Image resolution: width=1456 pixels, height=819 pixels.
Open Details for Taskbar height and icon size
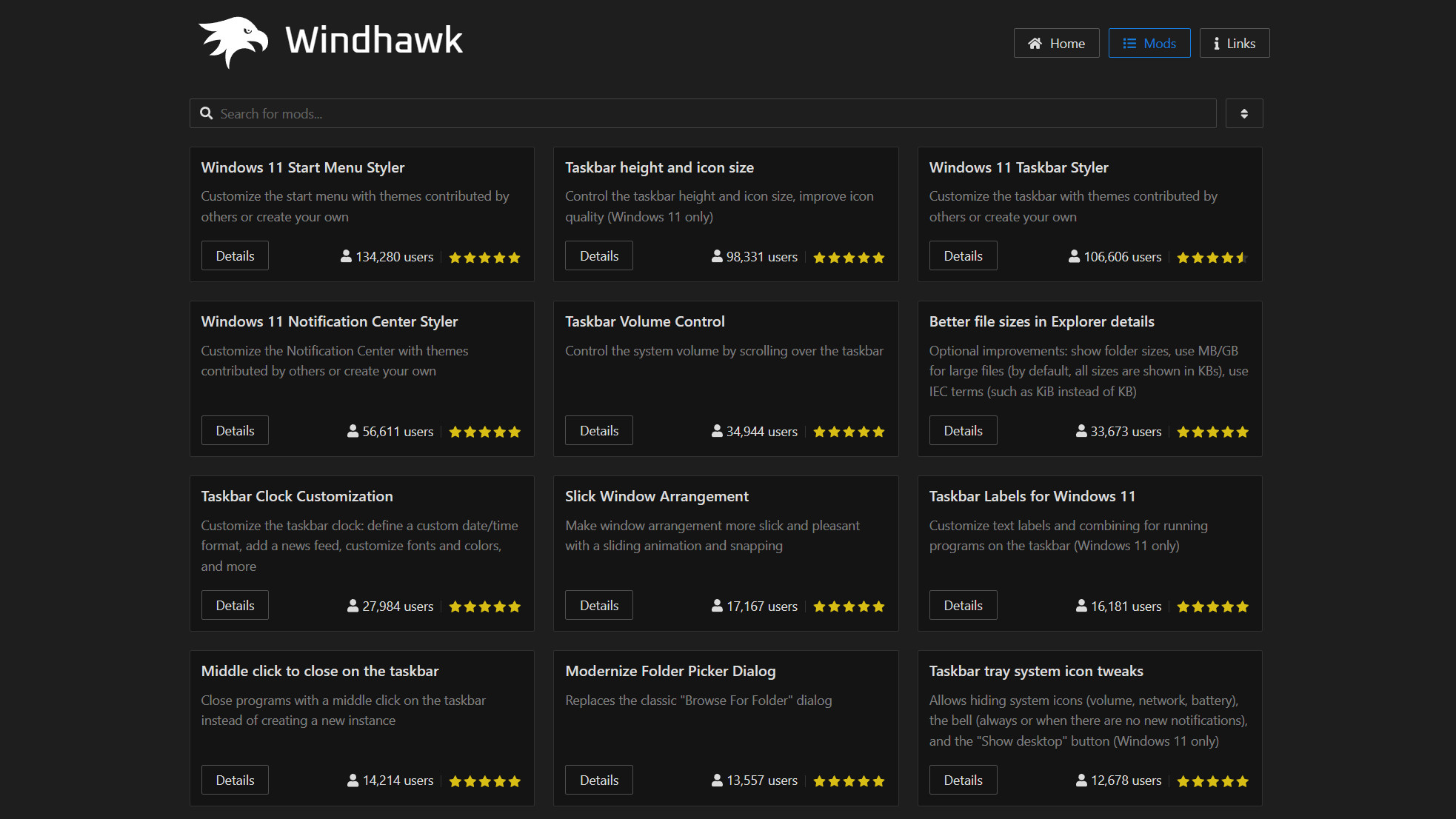599,255
